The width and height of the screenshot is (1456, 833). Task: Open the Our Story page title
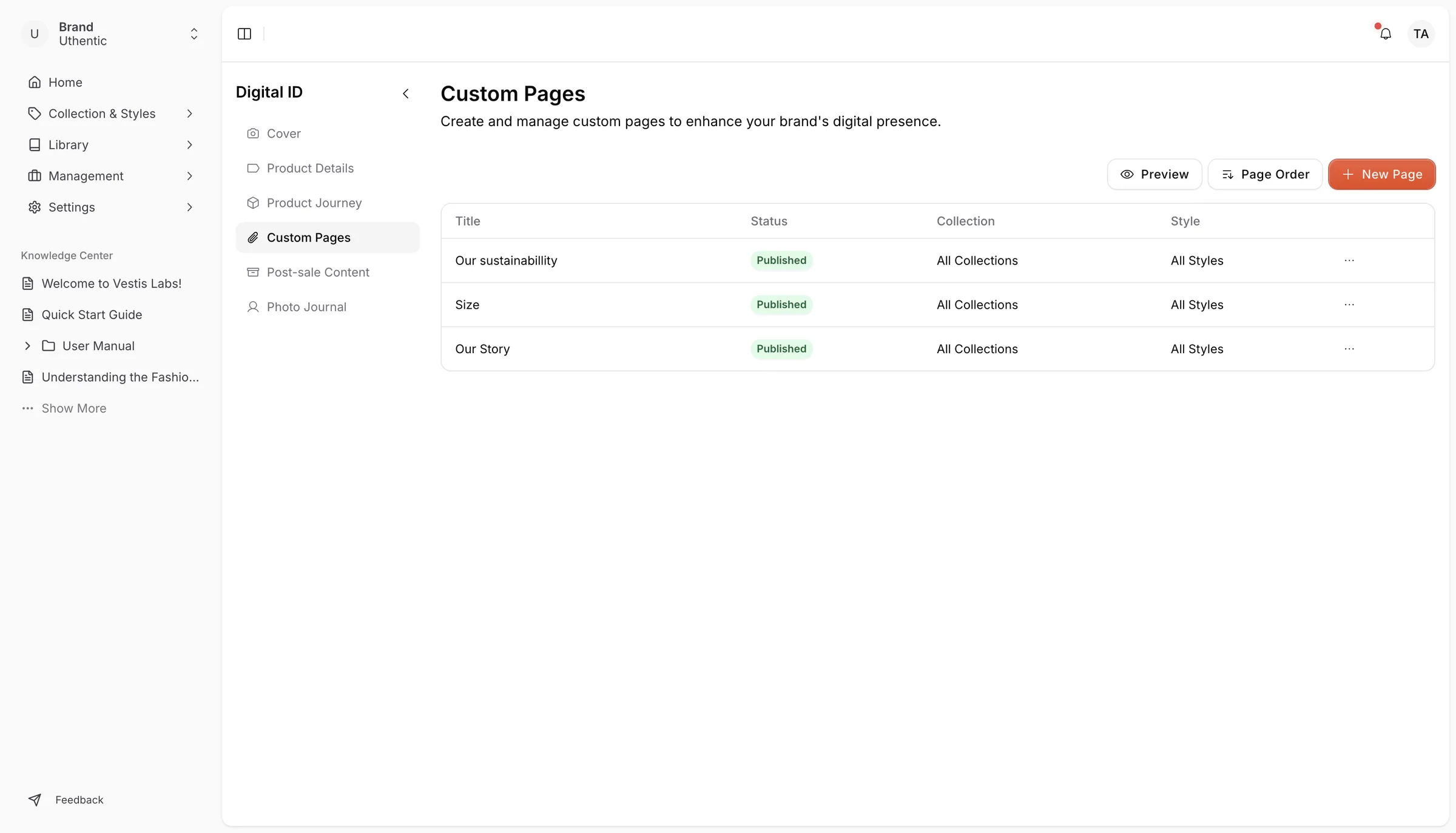coord(482,349)
